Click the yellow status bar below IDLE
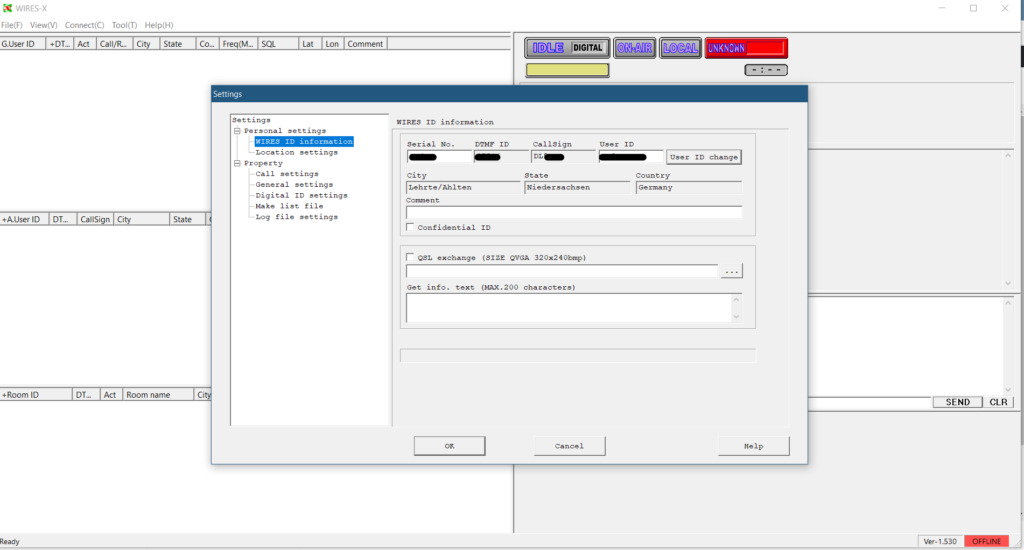The height and width of the screenshot is (550, 1024). coord(567,70)
